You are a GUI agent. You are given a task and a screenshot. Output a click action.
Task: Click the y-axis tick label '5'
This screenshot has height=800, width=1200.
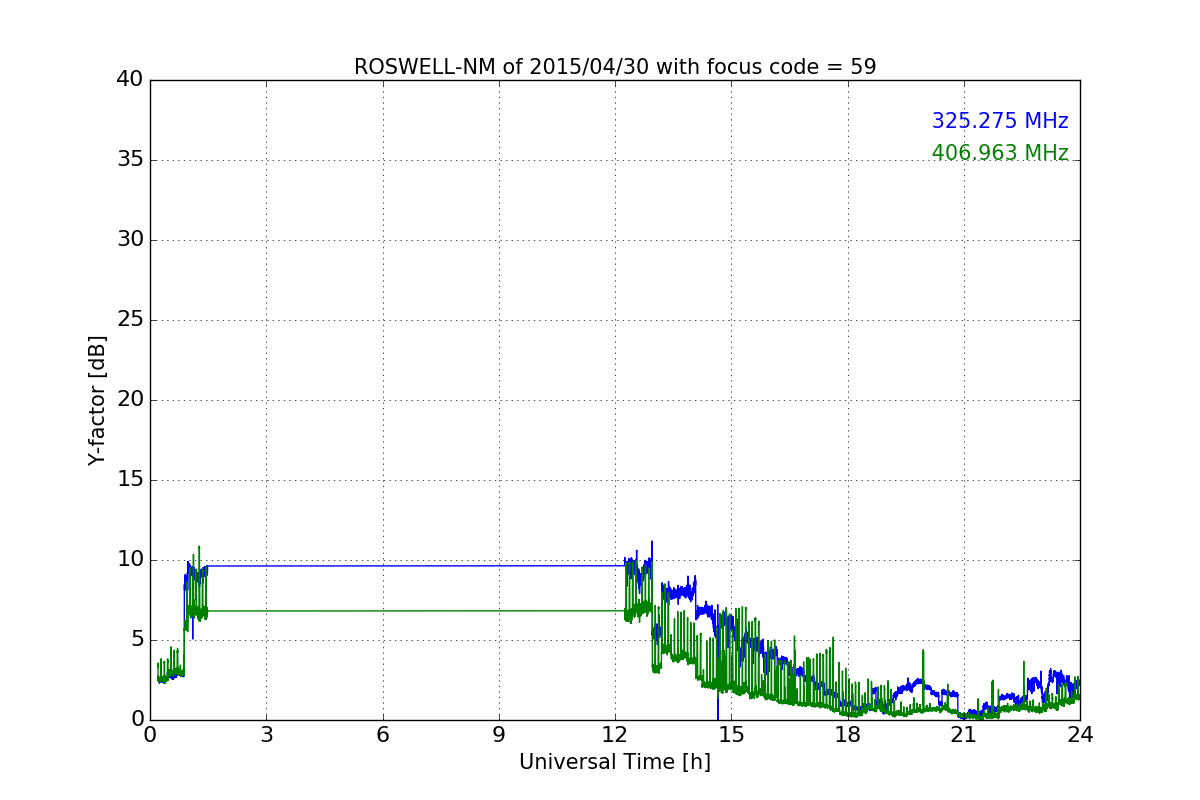[x=137, y=640]
